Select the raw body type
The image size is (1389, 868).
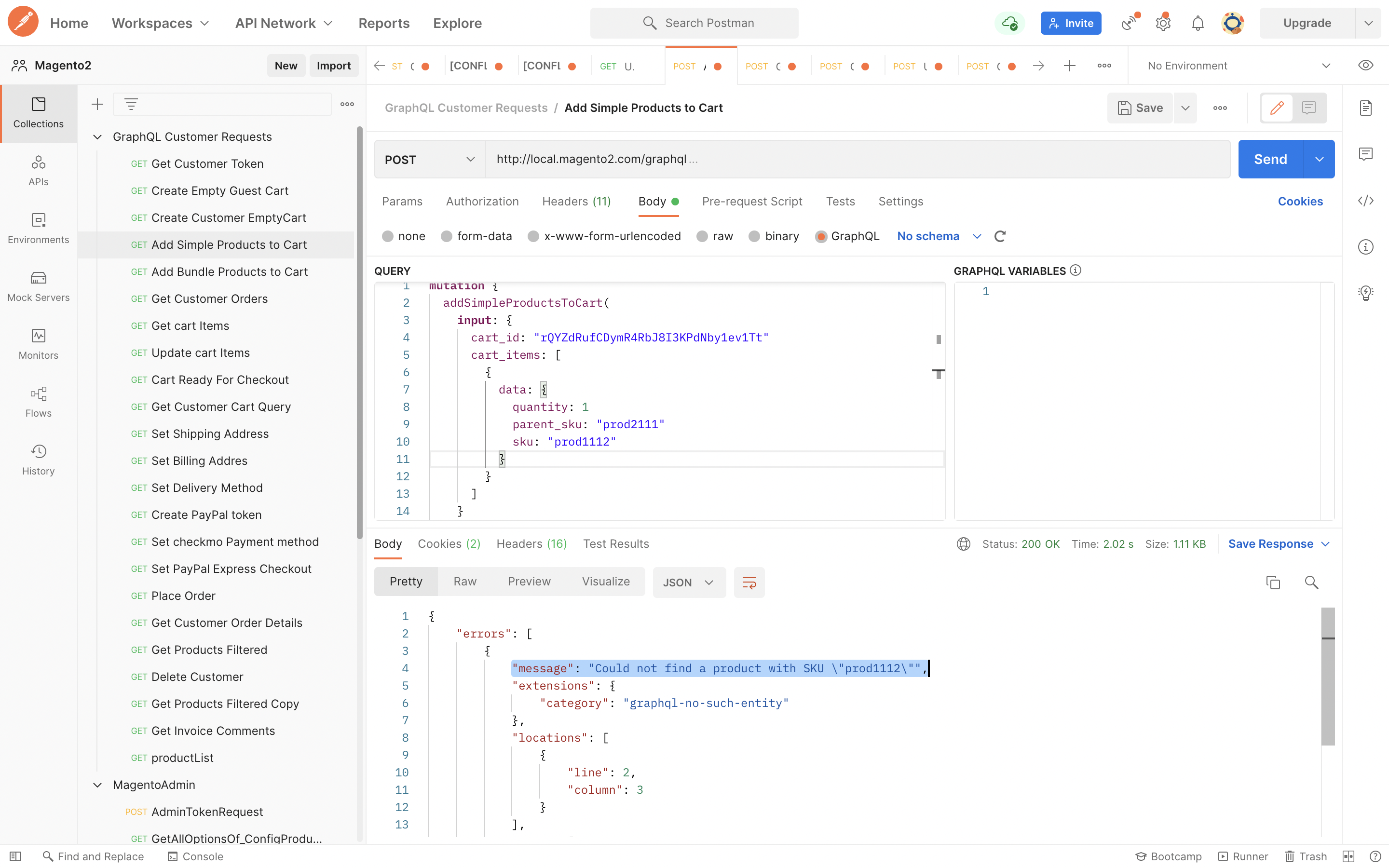pos(702,236)
